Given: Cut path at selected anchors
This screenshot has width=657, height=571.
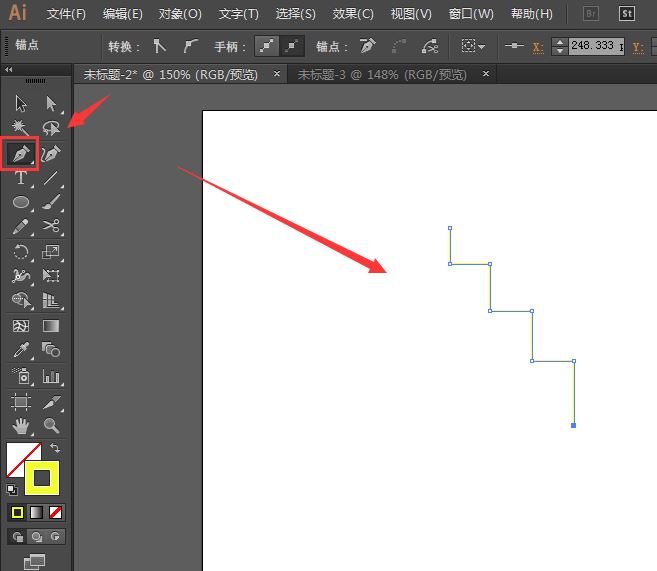Looking at the screenshot, I should tap(430, 46).
